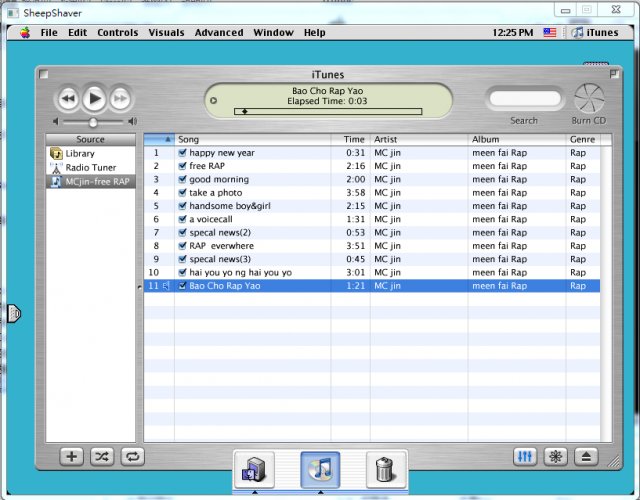This screenshot has height=500, width=640.
Task: Sort by the Song column header
Action: click(253, 139)
